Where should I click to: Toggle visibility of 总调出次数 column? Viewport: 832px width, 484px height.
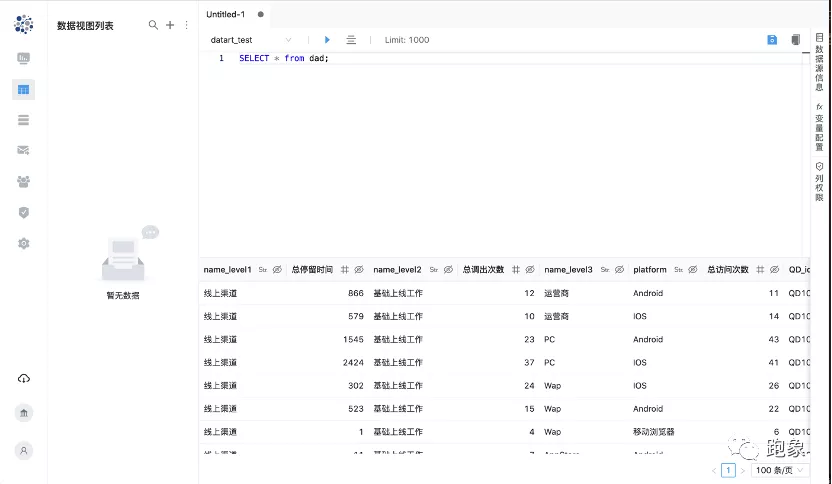530,270
